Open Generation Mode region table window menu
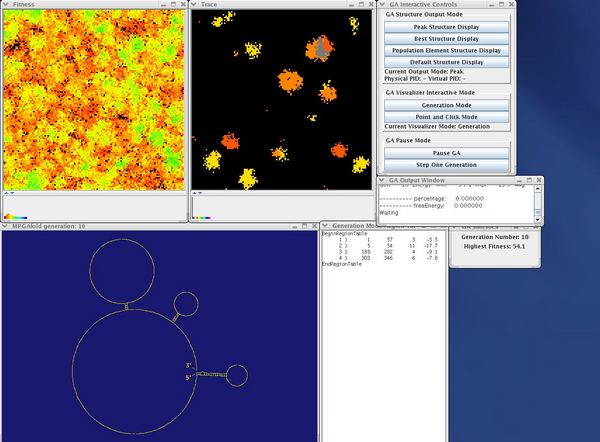Screen dimensions: 600x442 pyautogui.click(x=325, y=227)
